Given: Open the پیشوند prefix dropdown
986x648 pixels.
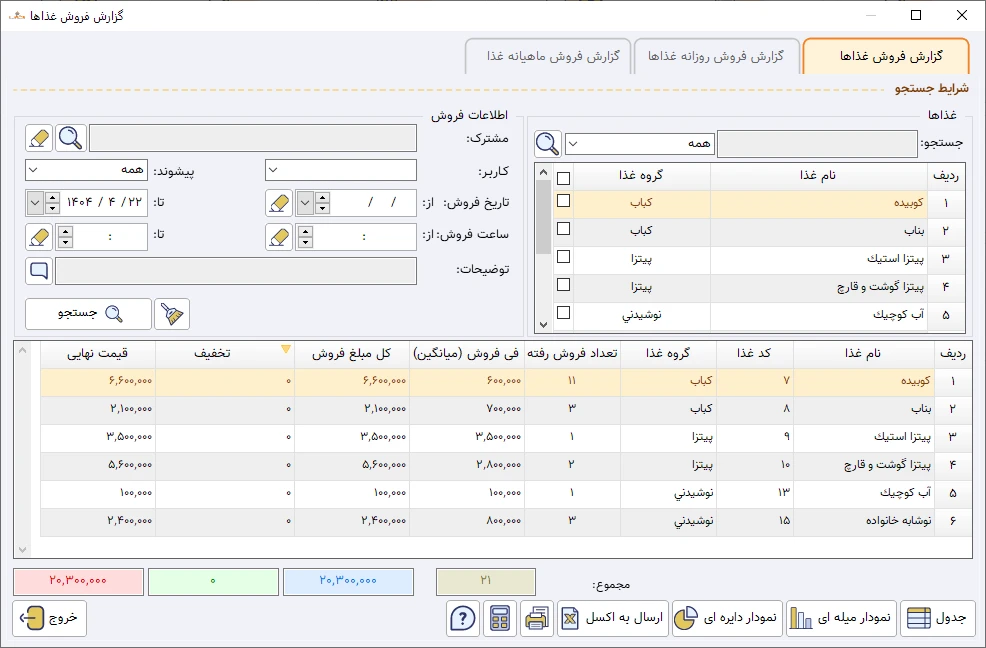Looking at the screenshot, I should [87, 170].
